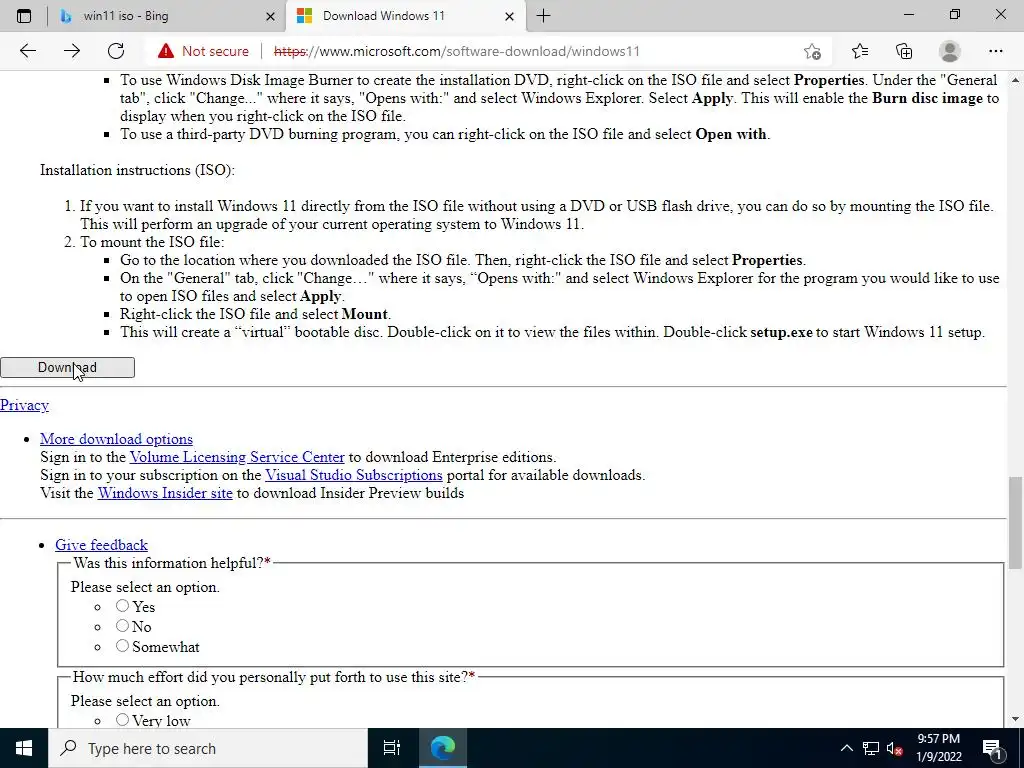Open Volume Licensing Service Center link

237,457
